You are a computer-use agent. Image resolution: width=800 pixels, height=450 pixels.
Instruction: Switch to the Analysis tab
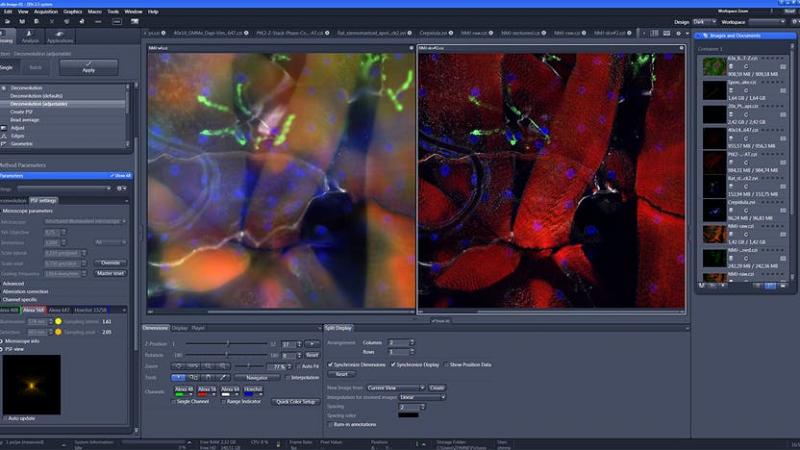click(30, 37)
